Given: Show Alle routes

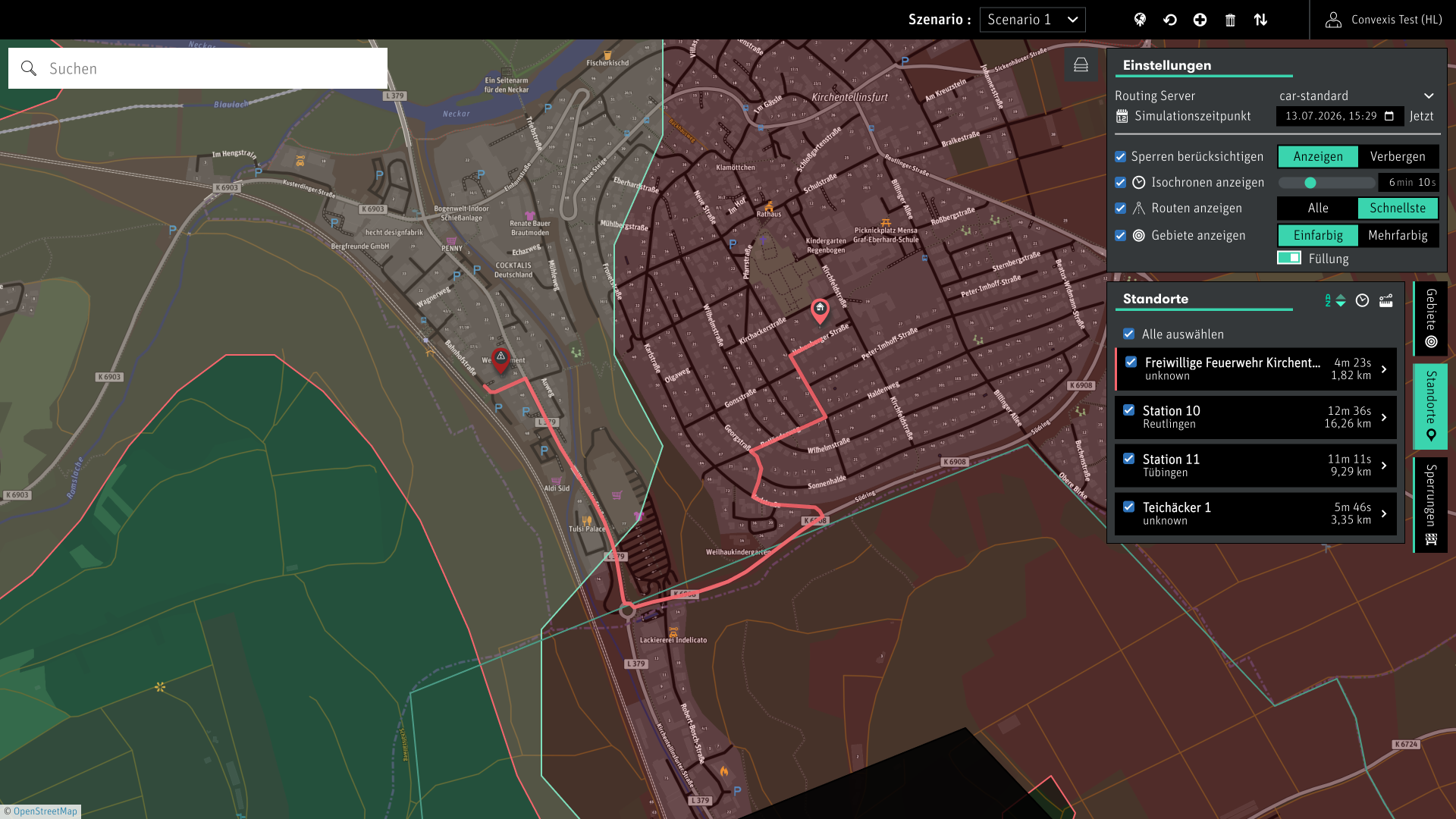Looking at the screenshot, I should (x=1318, y=208).
